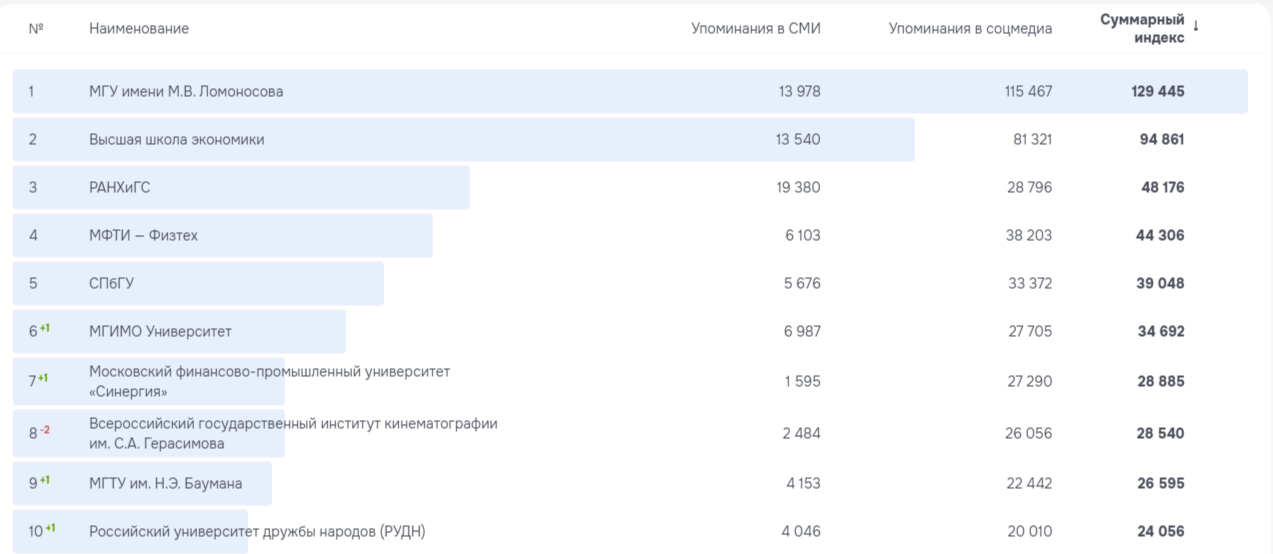
Task: Open ВГИК им. С.А. Герасимова entry
Action: [293, 433]
